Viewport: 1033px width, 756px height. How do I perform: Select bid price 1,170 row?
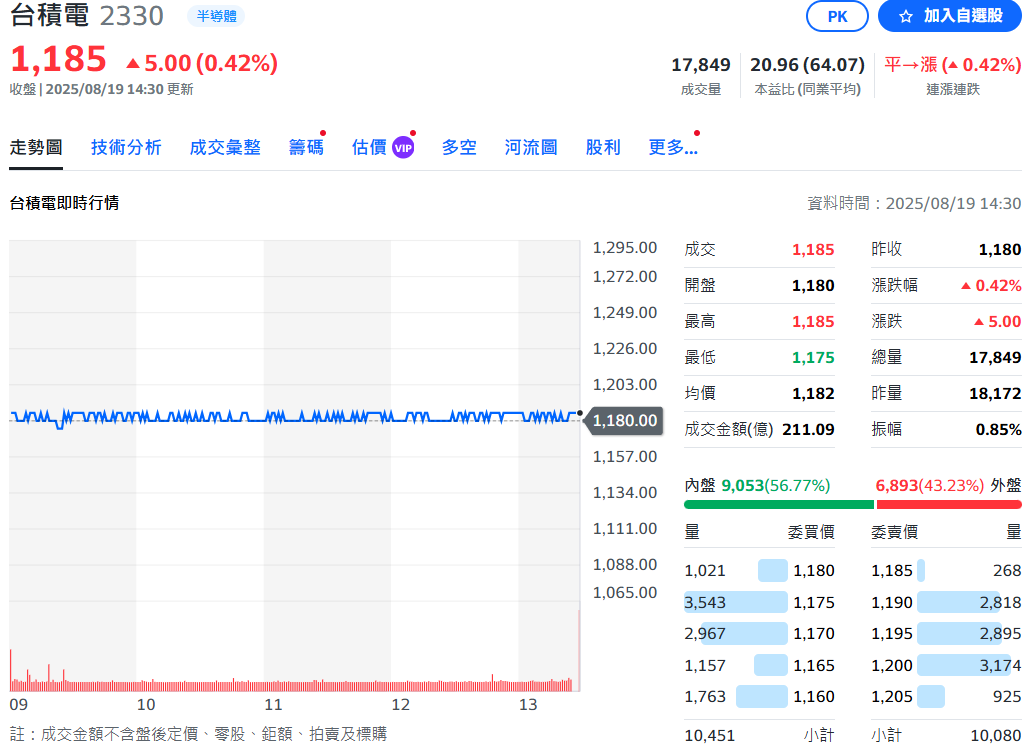point(760,634)
